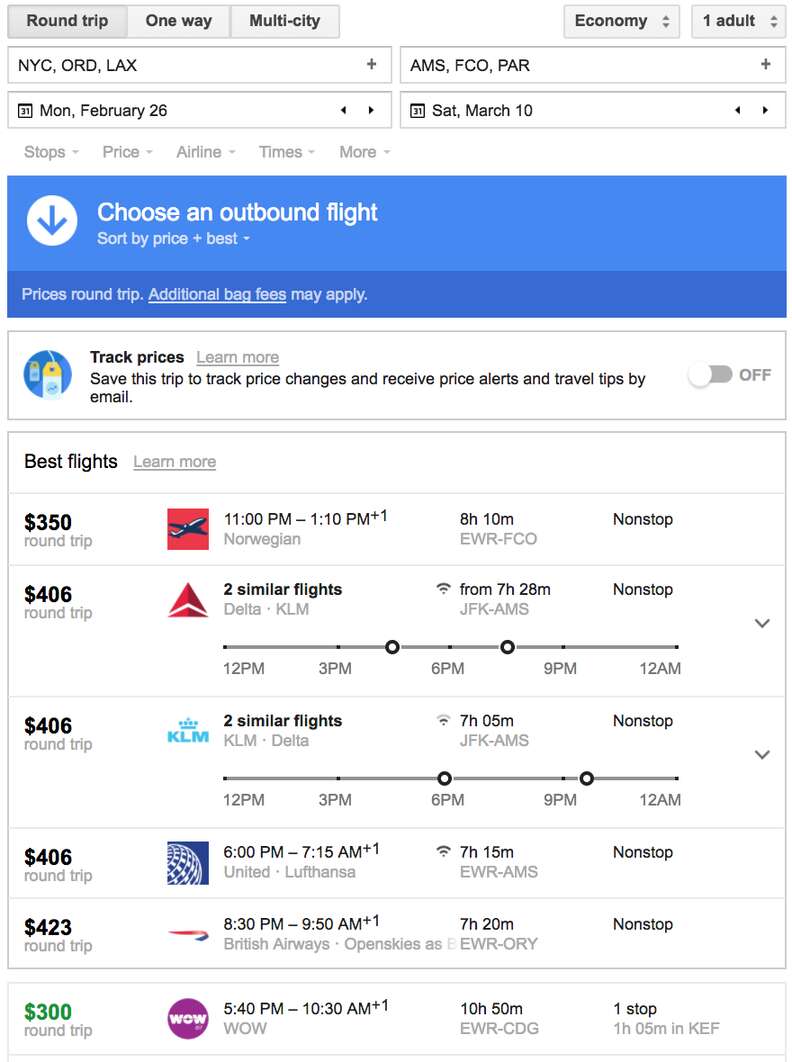The height and width of the screenshot is (1062, 792).
Task: Click the add destination plus on AMS, FCO, PAR field
Action: point(766,63)
